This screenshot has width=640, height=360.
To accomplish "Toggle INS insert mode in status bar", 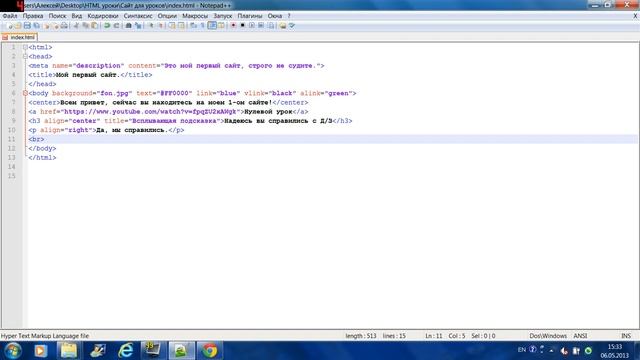I will tap(626, 336).
